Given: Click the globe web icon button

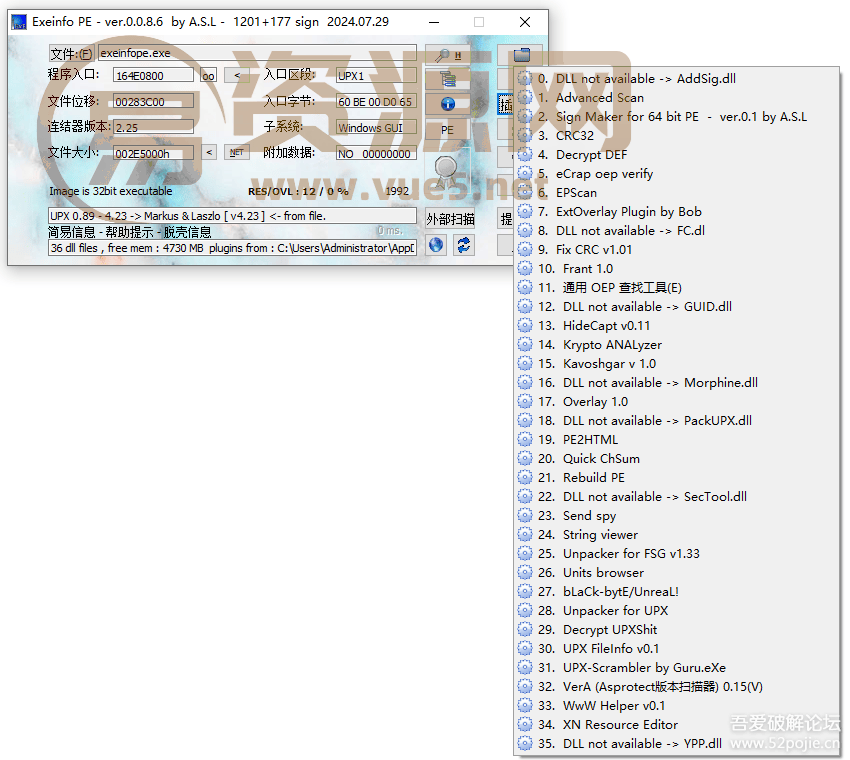Looking at the screenshot, I should pyautogui.click(x=436, y=245).
